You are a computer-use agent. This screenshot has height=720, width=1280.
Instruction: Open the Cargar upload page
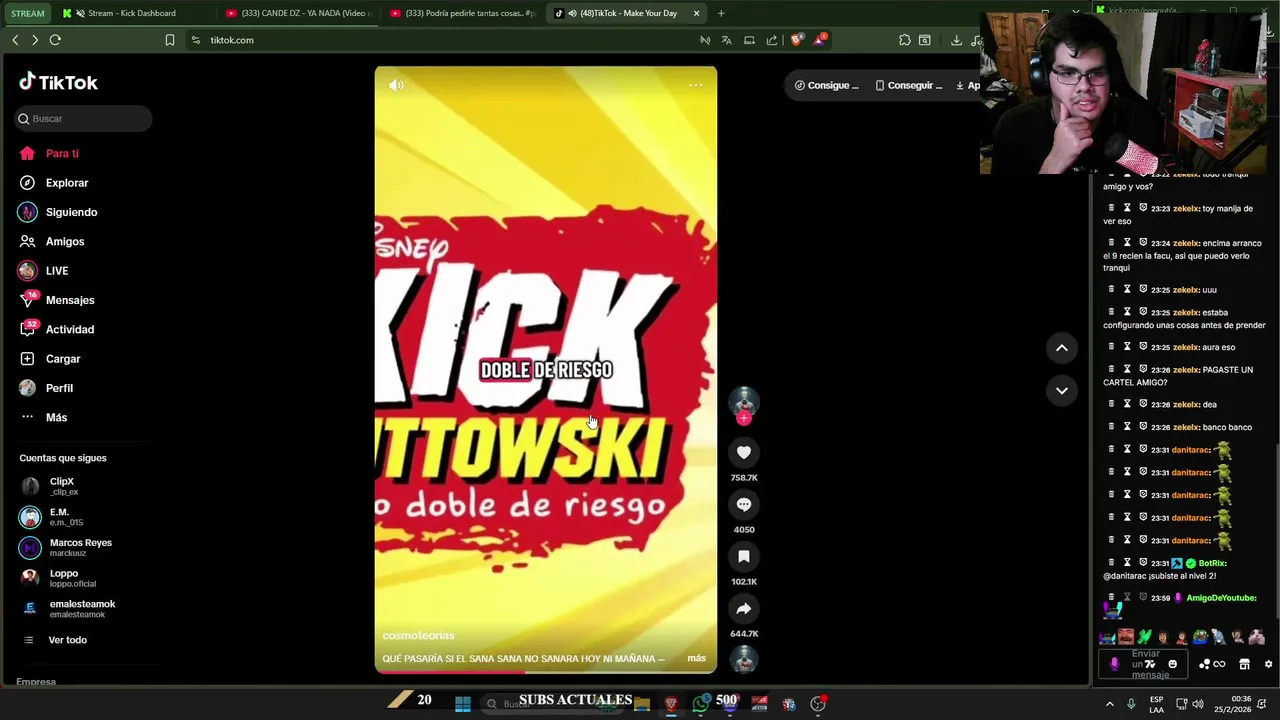click(x=63, y=359)
